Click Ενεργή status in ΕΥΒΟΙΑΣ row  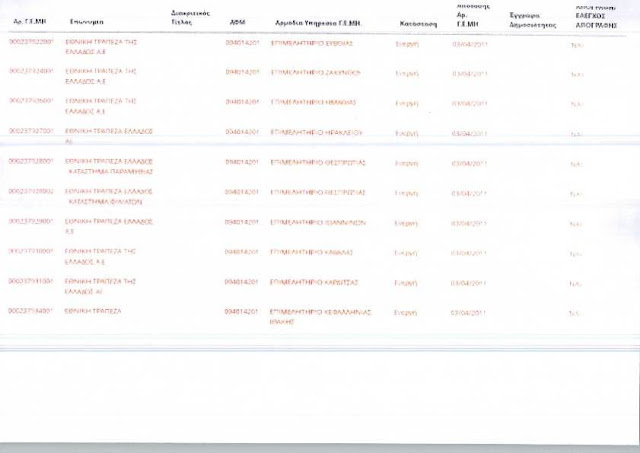pos(407,44)
